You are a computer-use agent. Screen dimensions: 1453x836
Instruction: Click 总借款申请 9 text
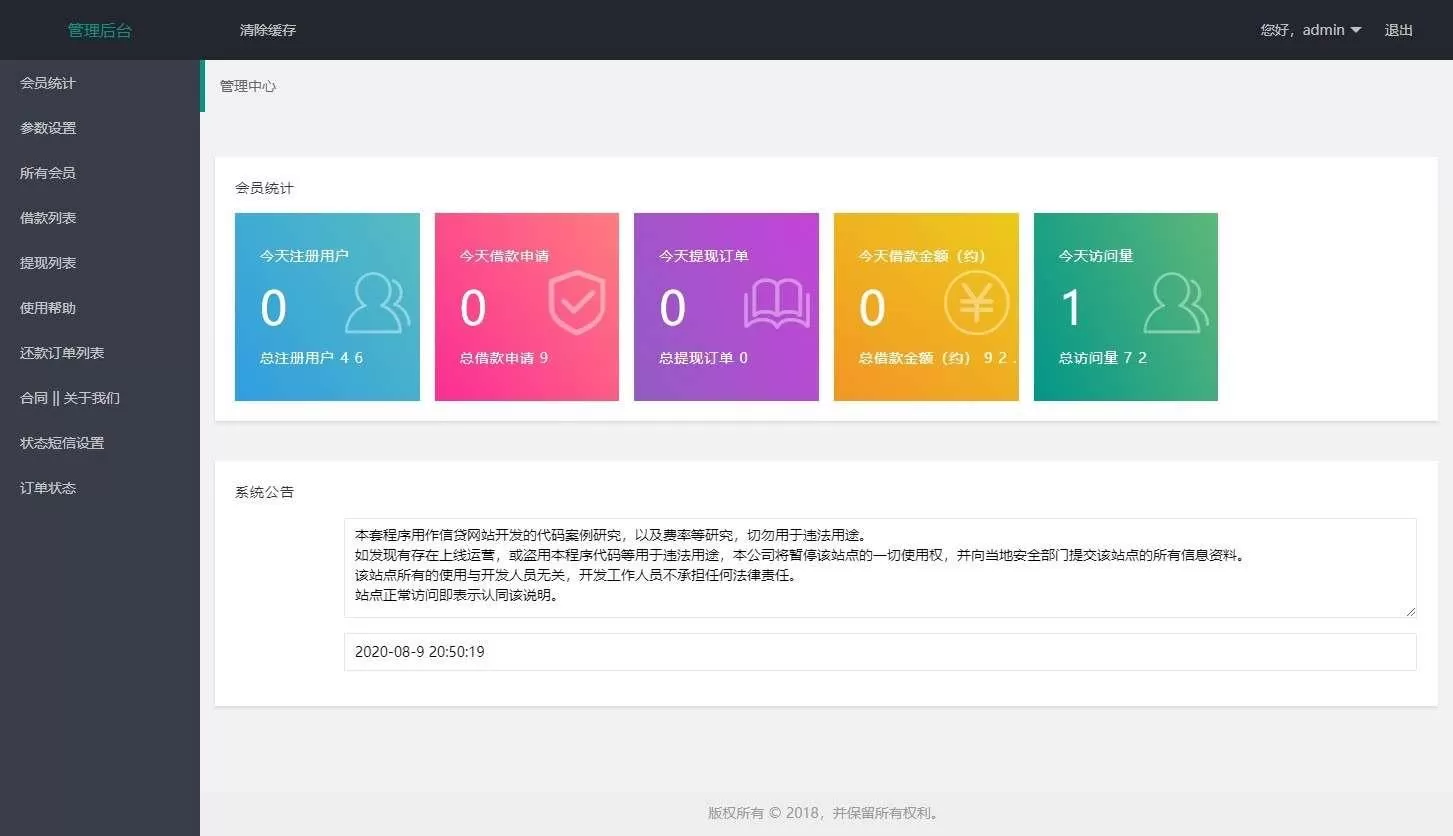pyautogui.click(x=504, y=357)
